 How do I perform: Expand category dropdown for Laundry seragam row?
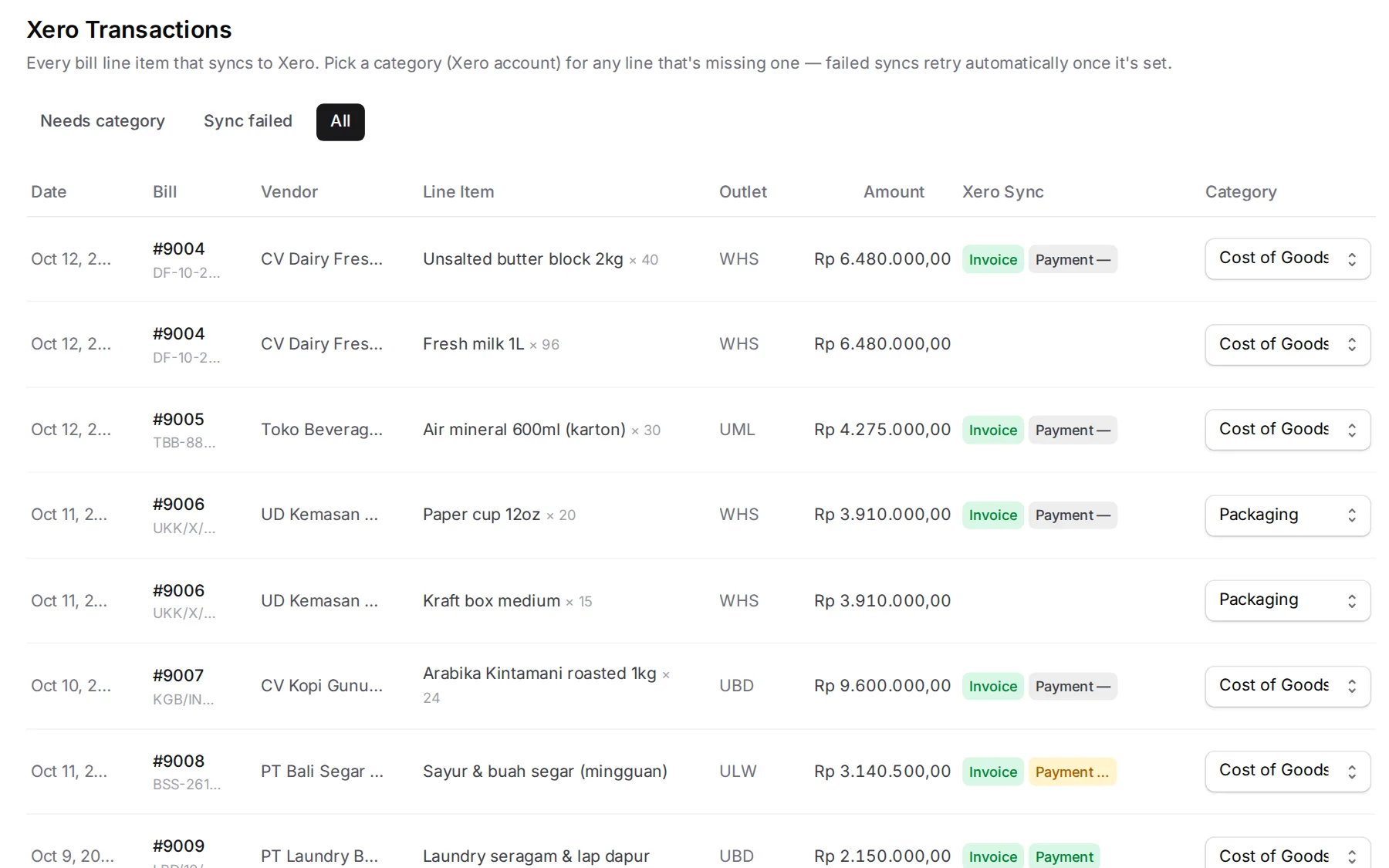(1287, 853)
